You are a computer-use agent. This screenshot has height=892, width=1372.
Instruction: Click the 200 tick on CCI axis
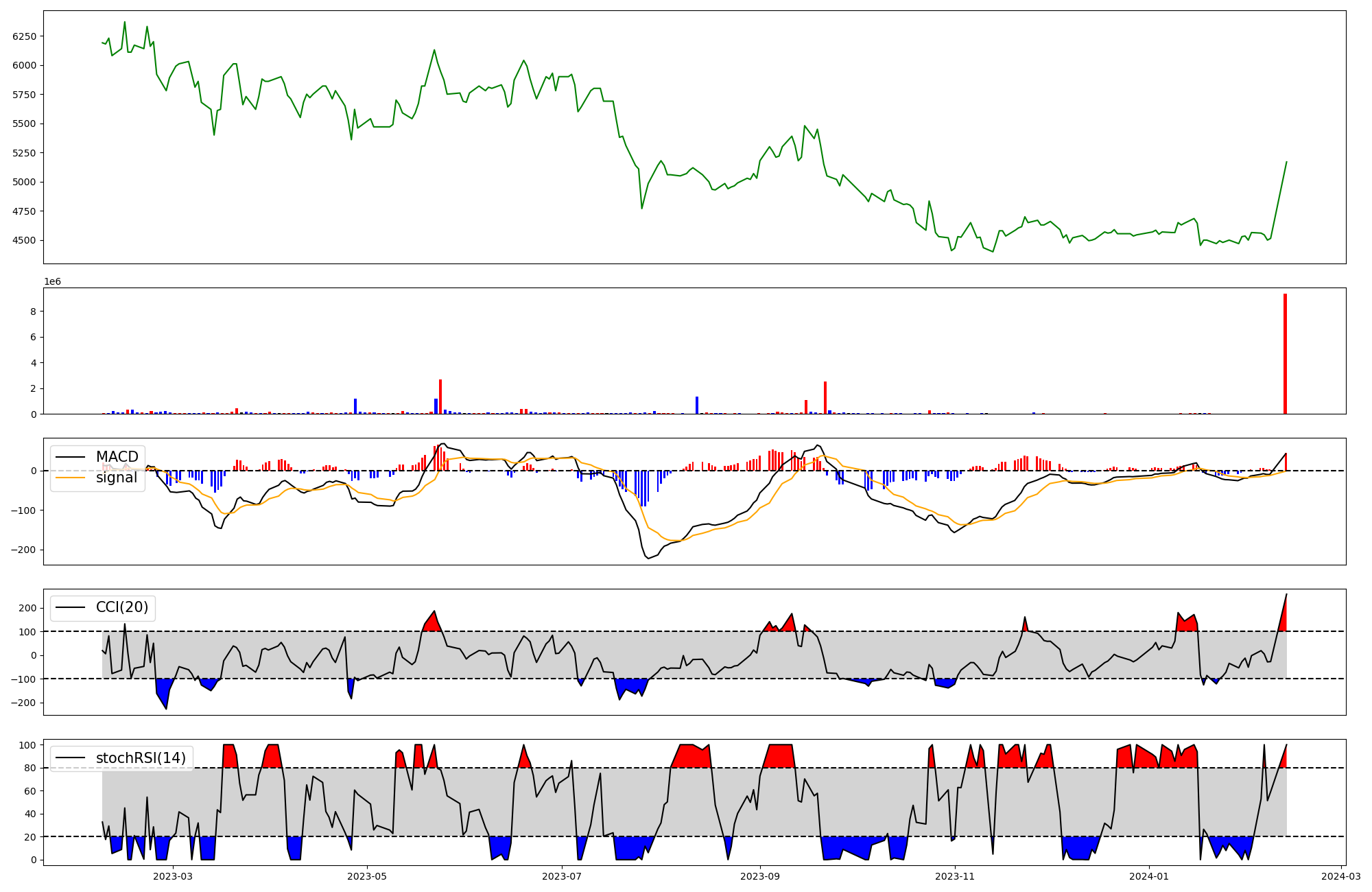point(27,608)
